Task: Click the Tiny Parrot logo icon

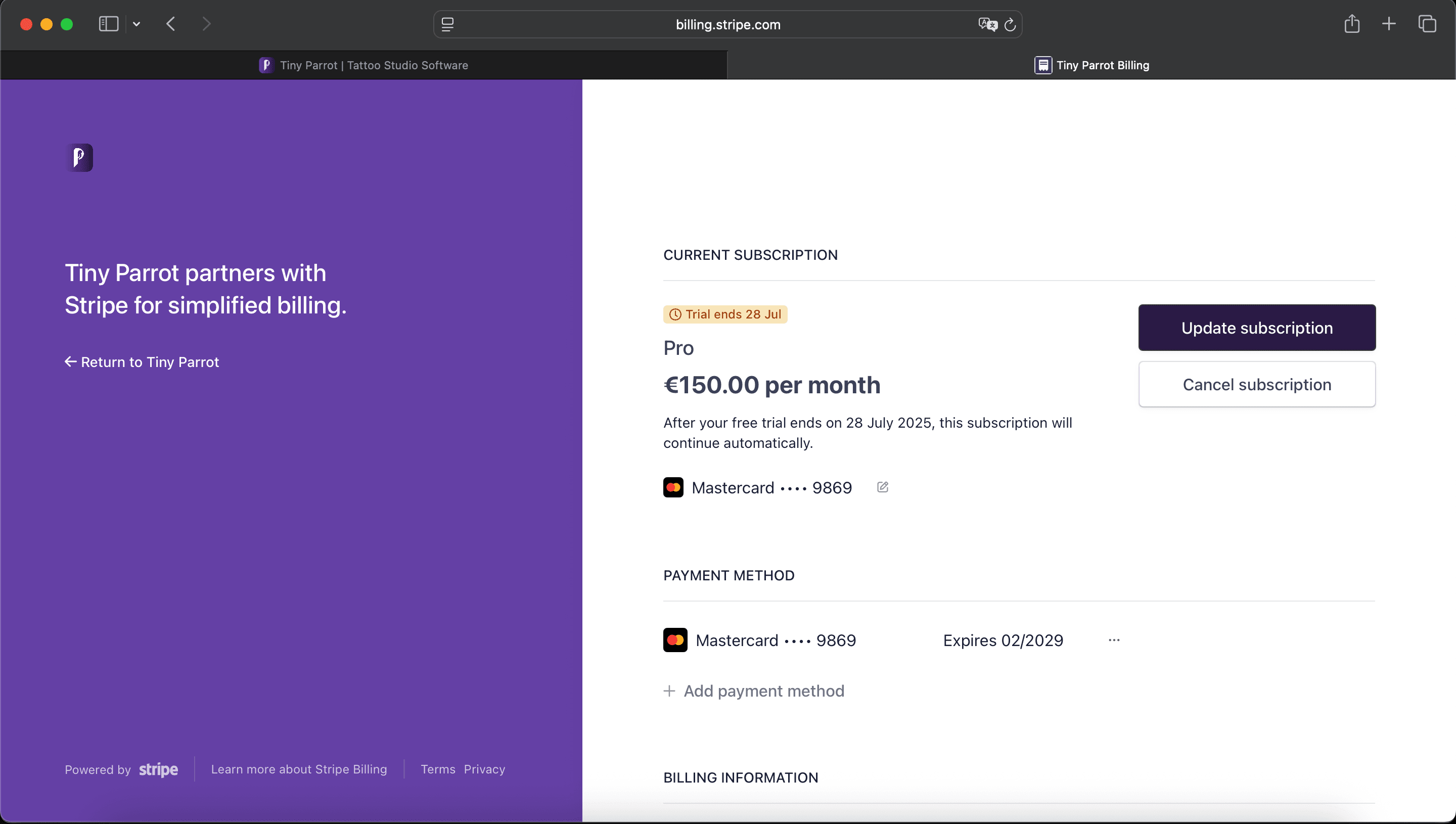Action: click(79, 157)
